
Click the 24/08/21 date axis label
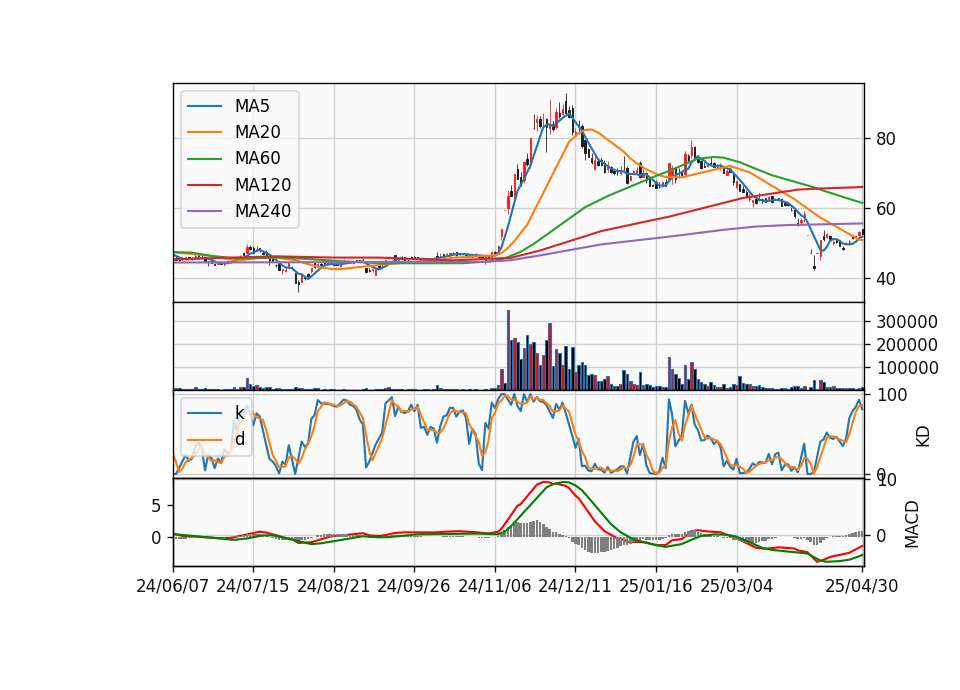tap(334, 586)
